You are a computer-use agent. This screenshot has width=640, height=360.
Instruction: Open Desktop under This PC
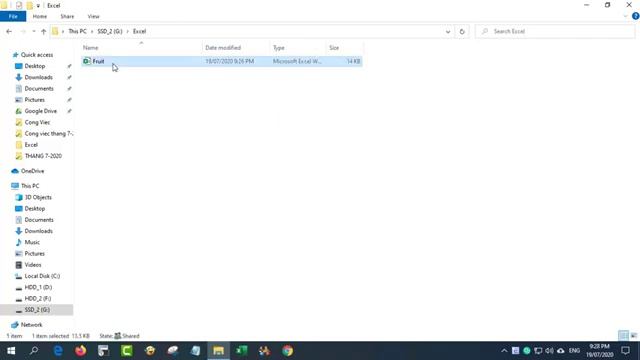pos(35,209)
